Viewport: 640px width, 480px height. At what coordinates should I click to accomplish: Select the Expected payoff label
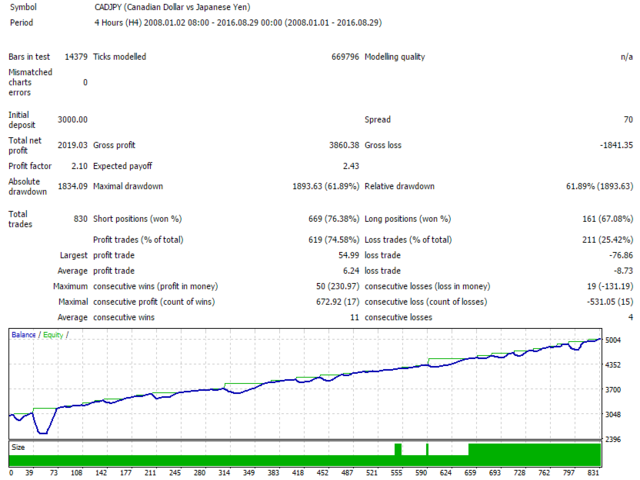tap(122, 166)
